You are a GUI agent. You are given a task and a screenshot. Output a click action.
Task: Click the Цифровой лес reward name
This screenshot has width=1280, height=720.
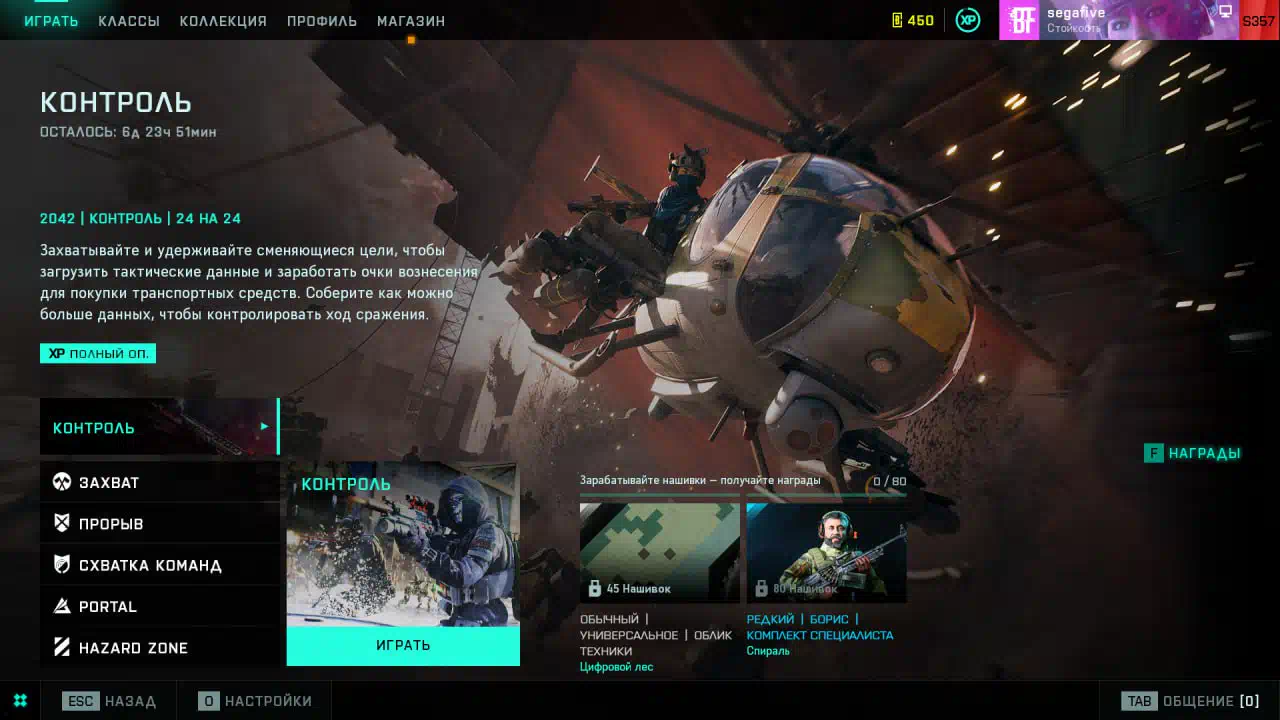coord(616,667)
